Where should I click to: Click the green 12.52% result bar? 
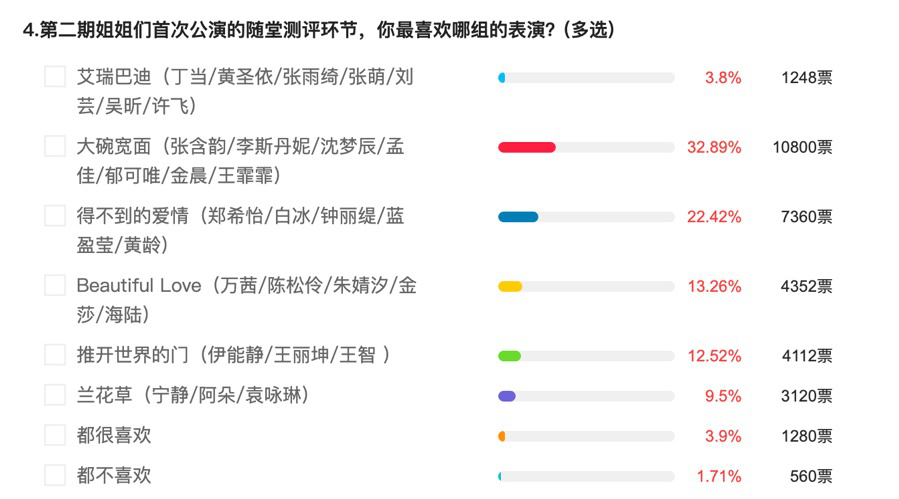click(587, 356)
